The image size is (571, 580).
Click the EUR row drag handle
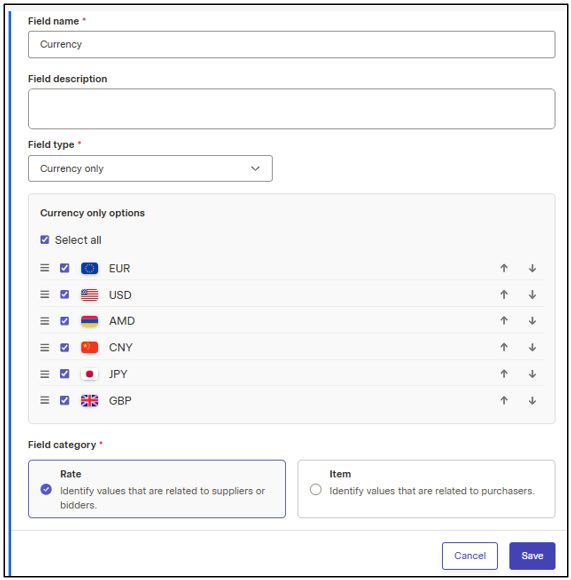45,268
